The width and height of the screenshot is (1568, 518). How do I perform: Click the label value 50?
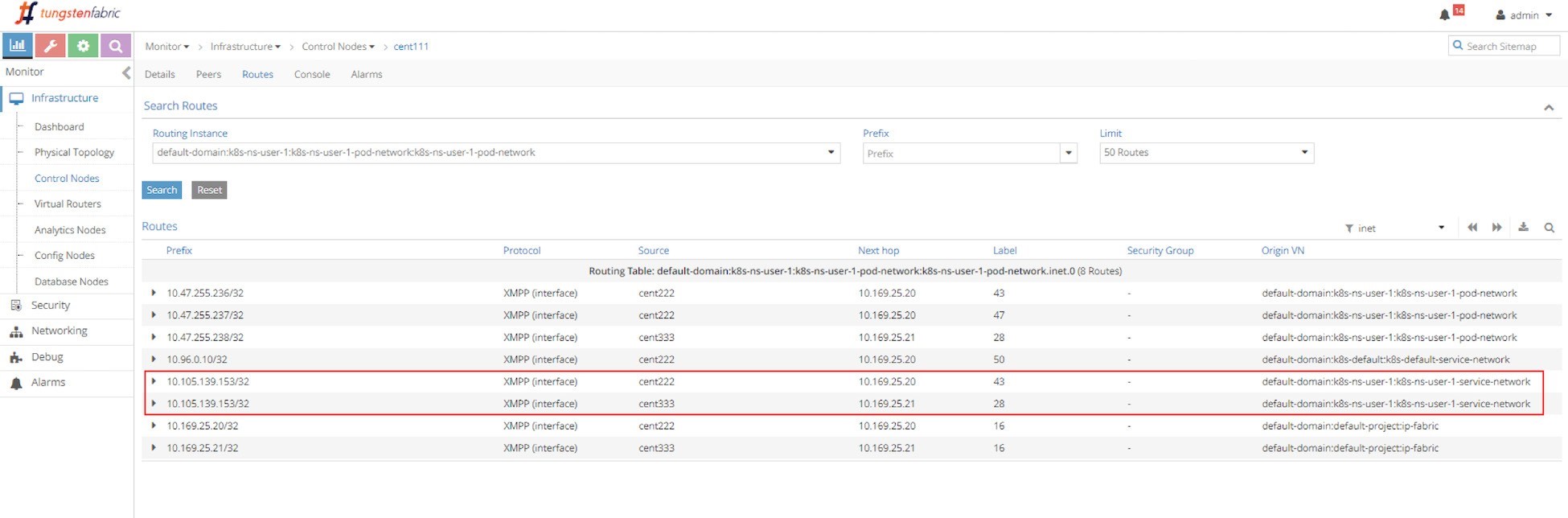(x=999, y=360)
